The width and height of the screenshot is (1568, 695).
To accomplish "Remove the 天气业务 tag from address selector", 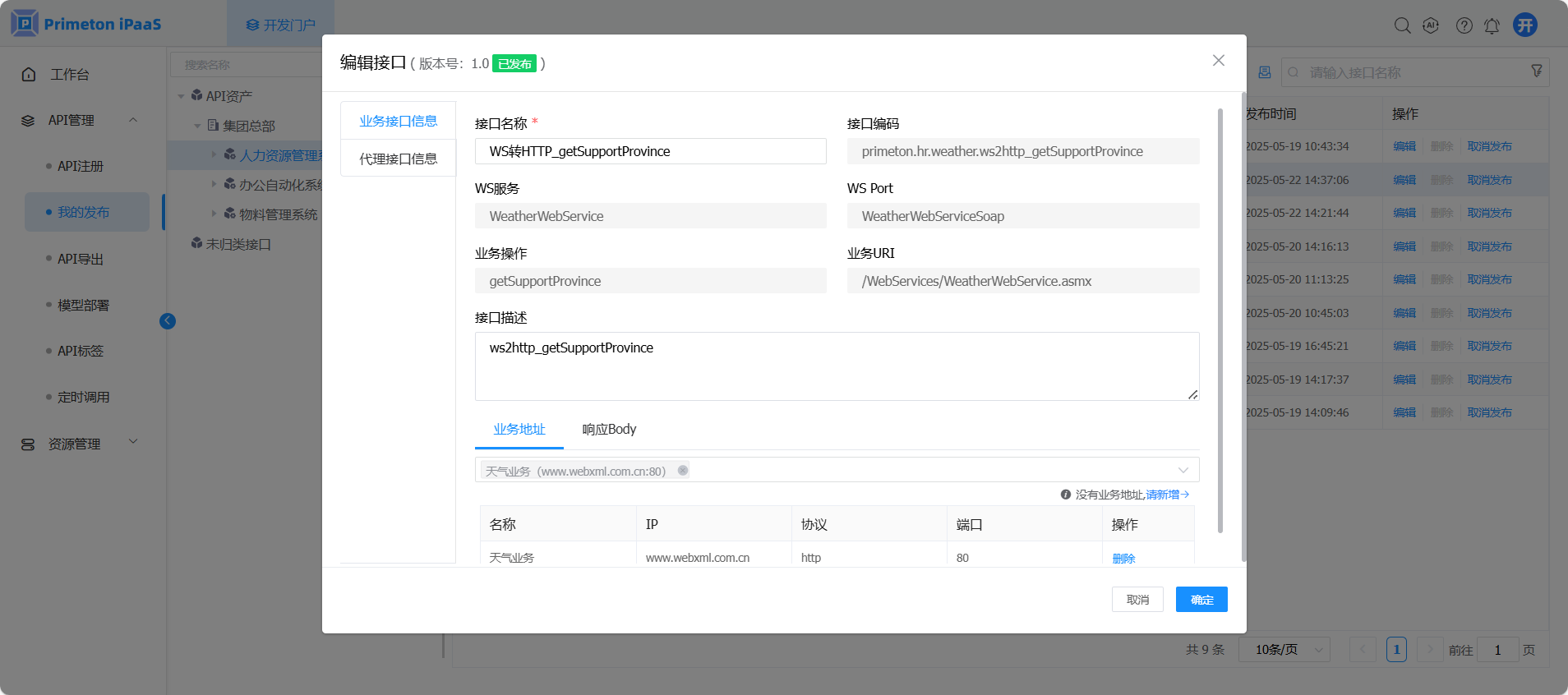I will 683,471.
